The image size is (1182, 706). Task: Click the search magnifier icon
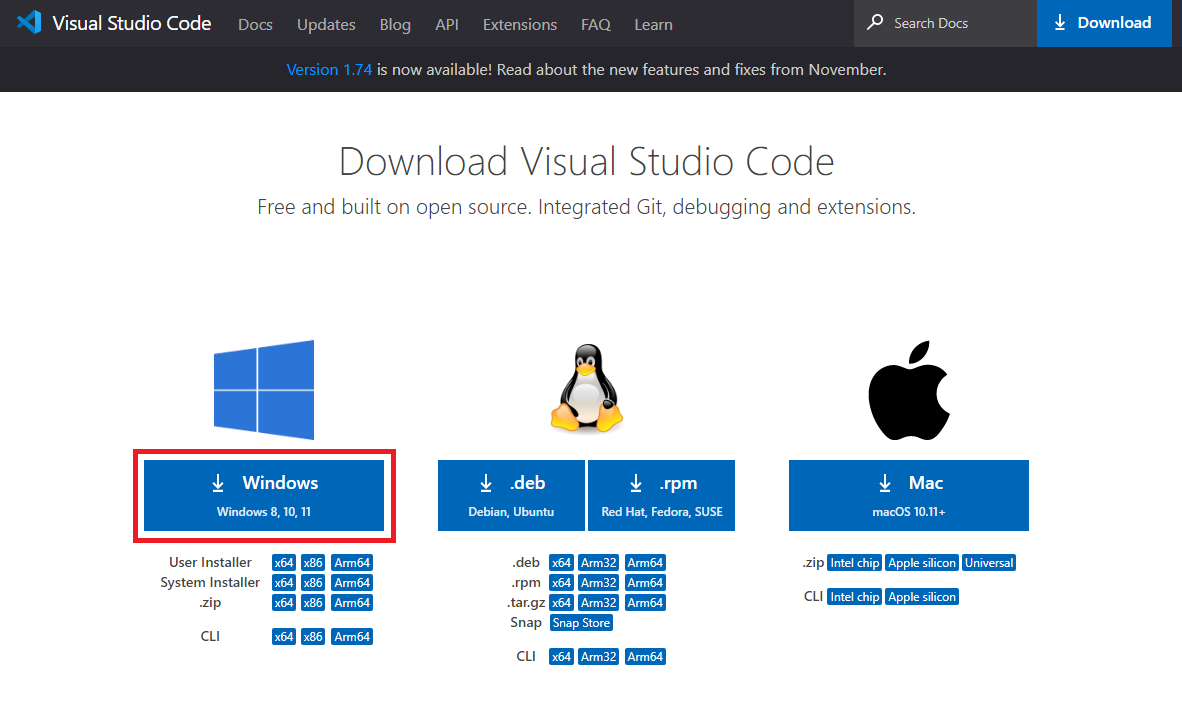click(x=874, y=23)
